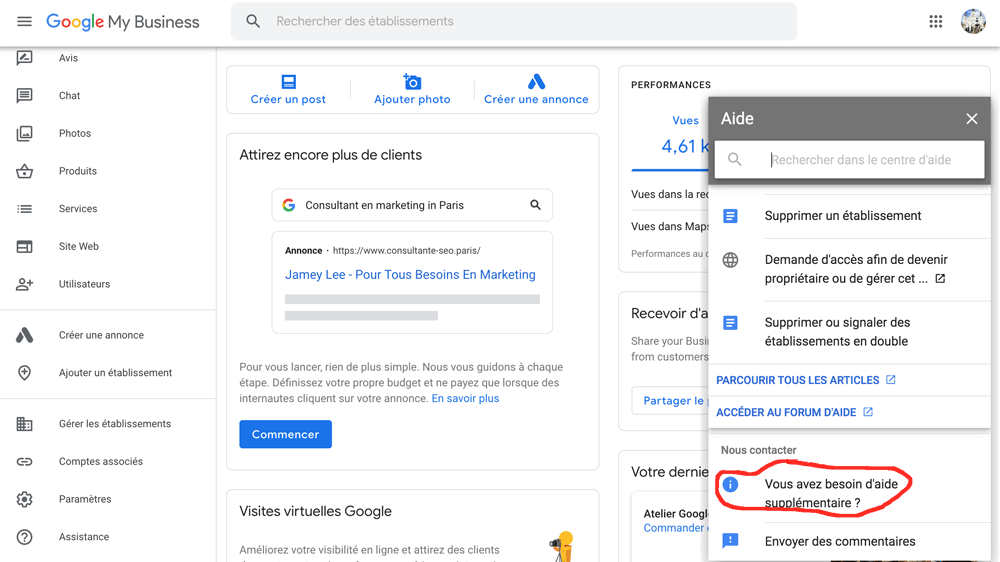This screenshot has width=1000, height=562.
Task: Click the document icon for Supprimer un établissement
Action: pos(730,216)
